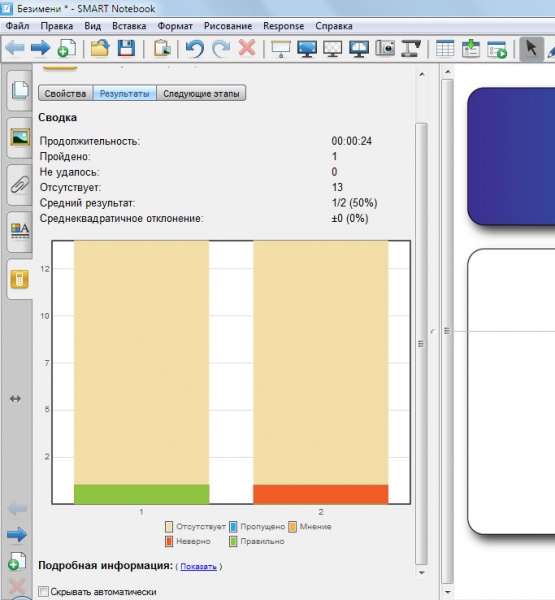
Task: Insert a Response question icon
Action: tap(471, 49)
